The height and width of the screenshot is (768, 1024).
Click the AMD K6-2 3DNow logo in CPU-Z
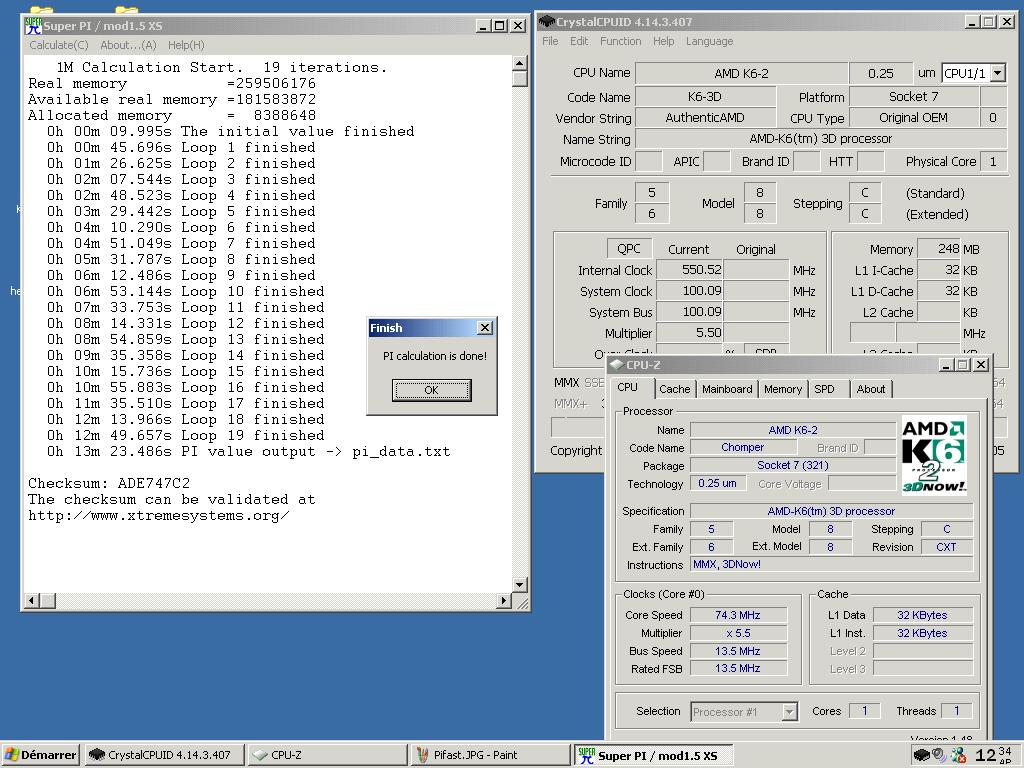[934, 455]
